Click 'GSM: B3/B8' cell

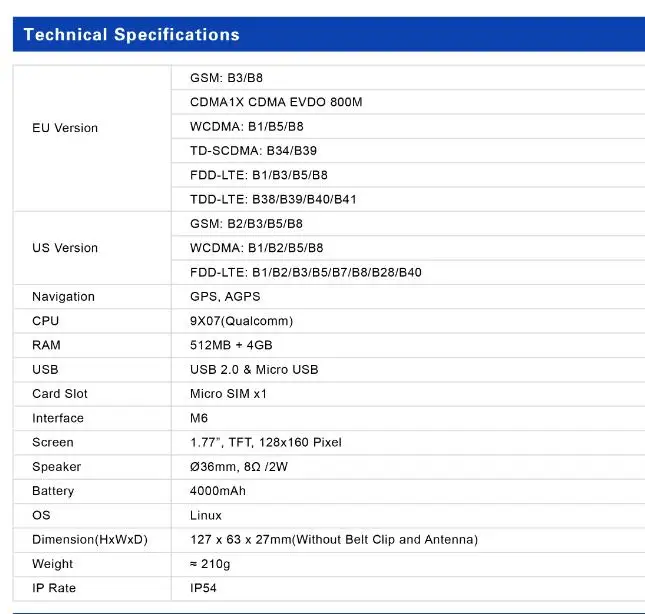point(226,78)
